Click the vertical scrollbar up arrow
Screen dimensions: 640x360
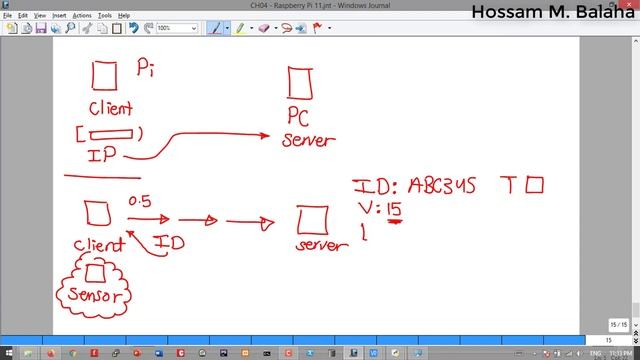[636, 41]
